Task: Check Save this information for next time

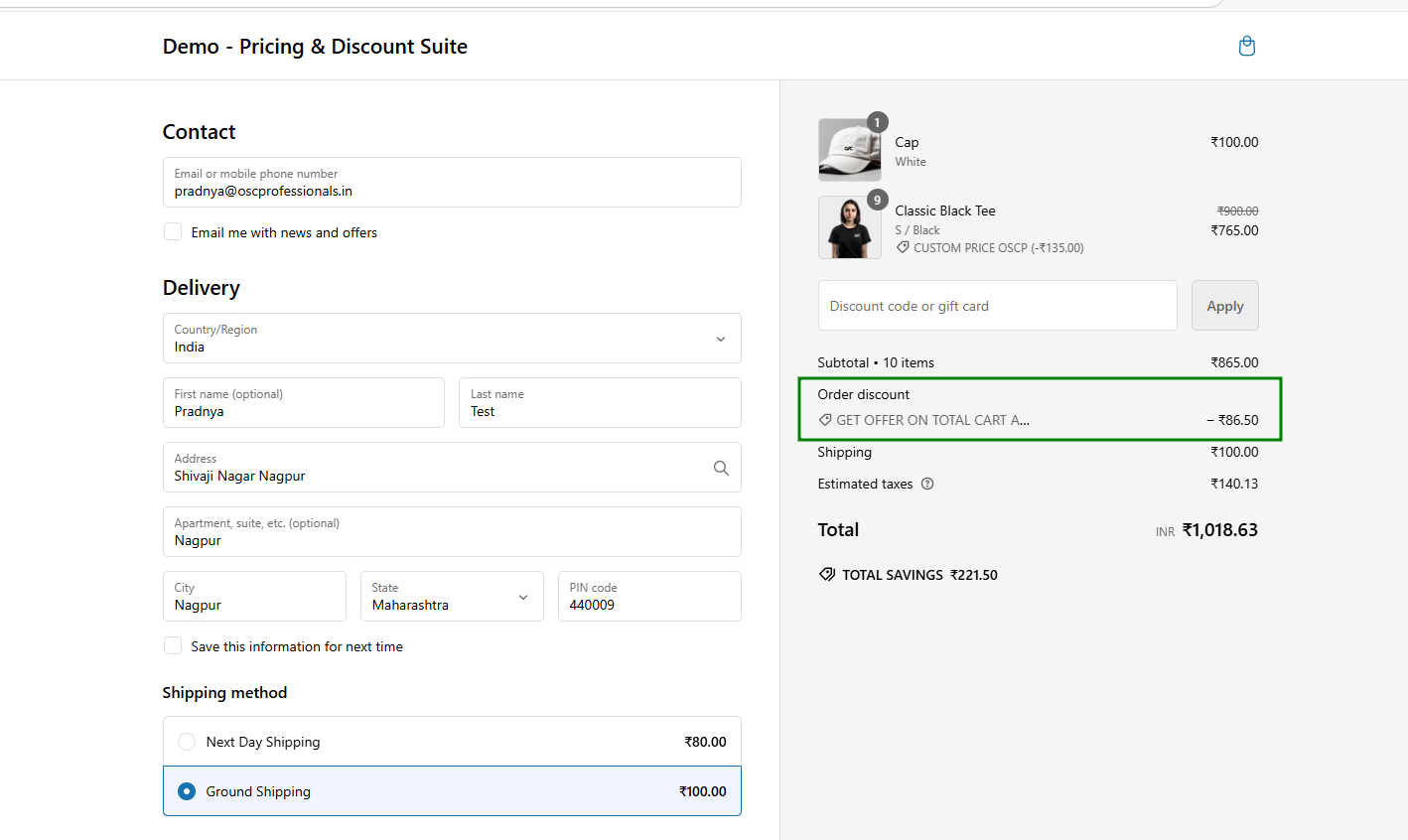Action: [x=173, y=646]
